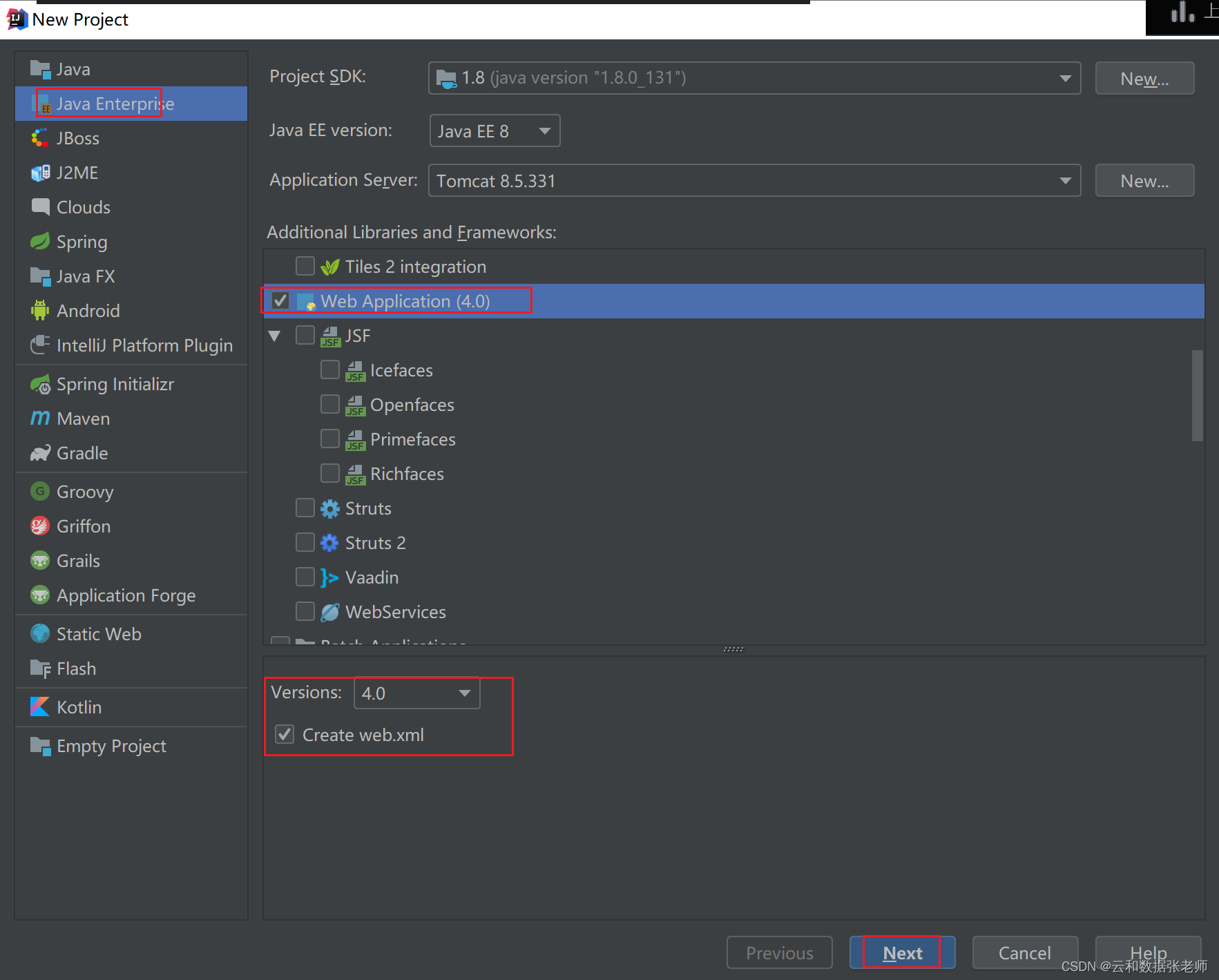
Task: Click the Spring leaf icon
Action: click(40, 242)
